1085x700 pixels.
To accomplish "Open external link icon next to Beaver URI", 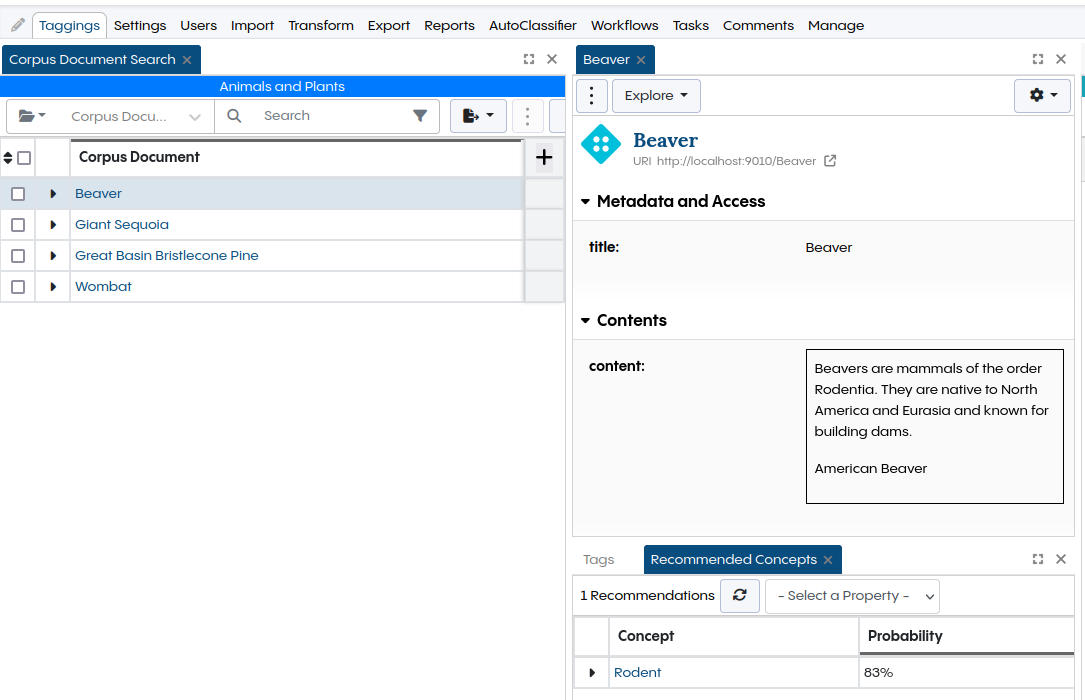I will (x=830, y=161).
